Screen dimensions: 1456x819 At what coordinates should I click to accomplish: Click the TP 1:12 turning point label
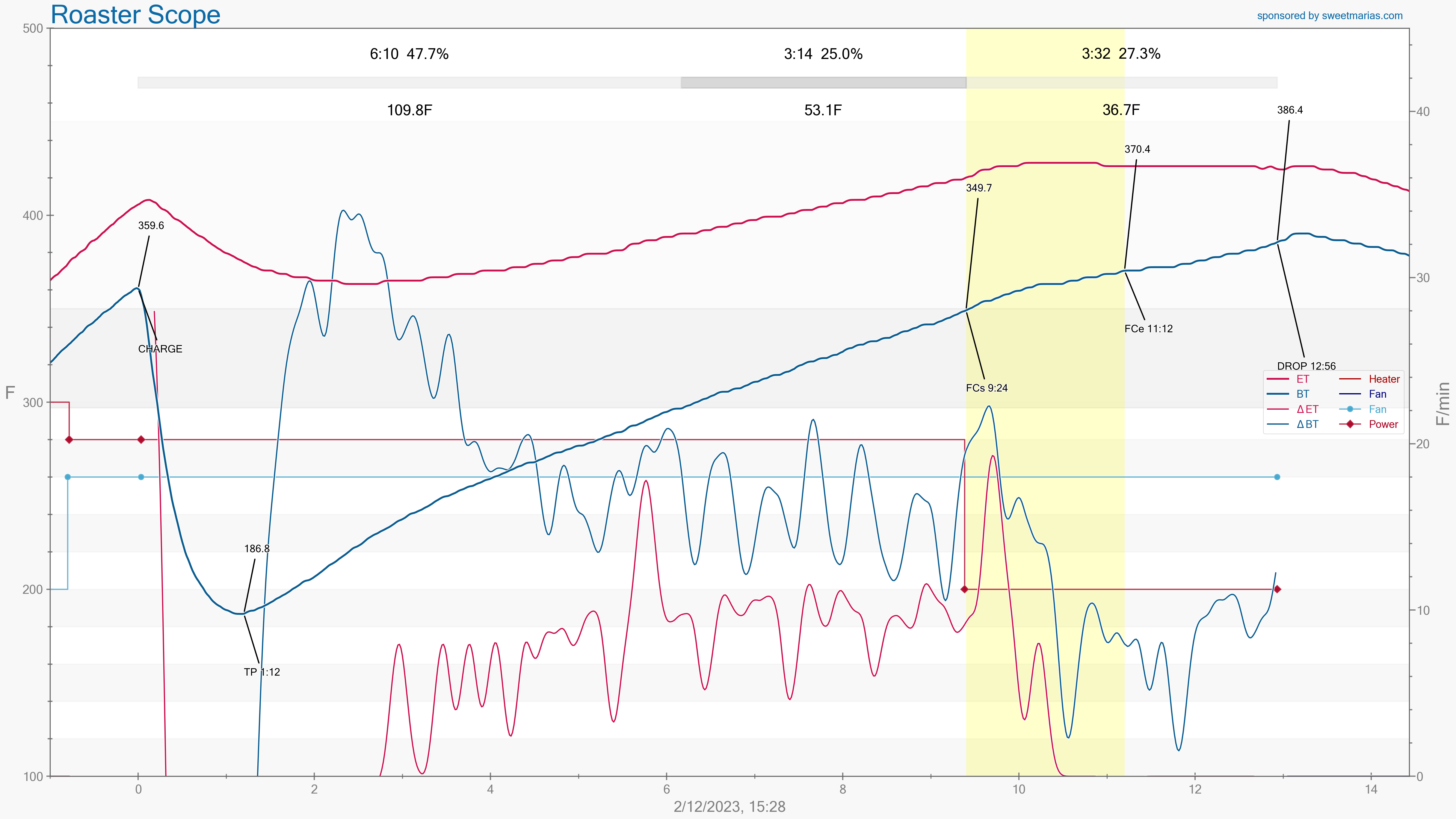click(262, 672)
